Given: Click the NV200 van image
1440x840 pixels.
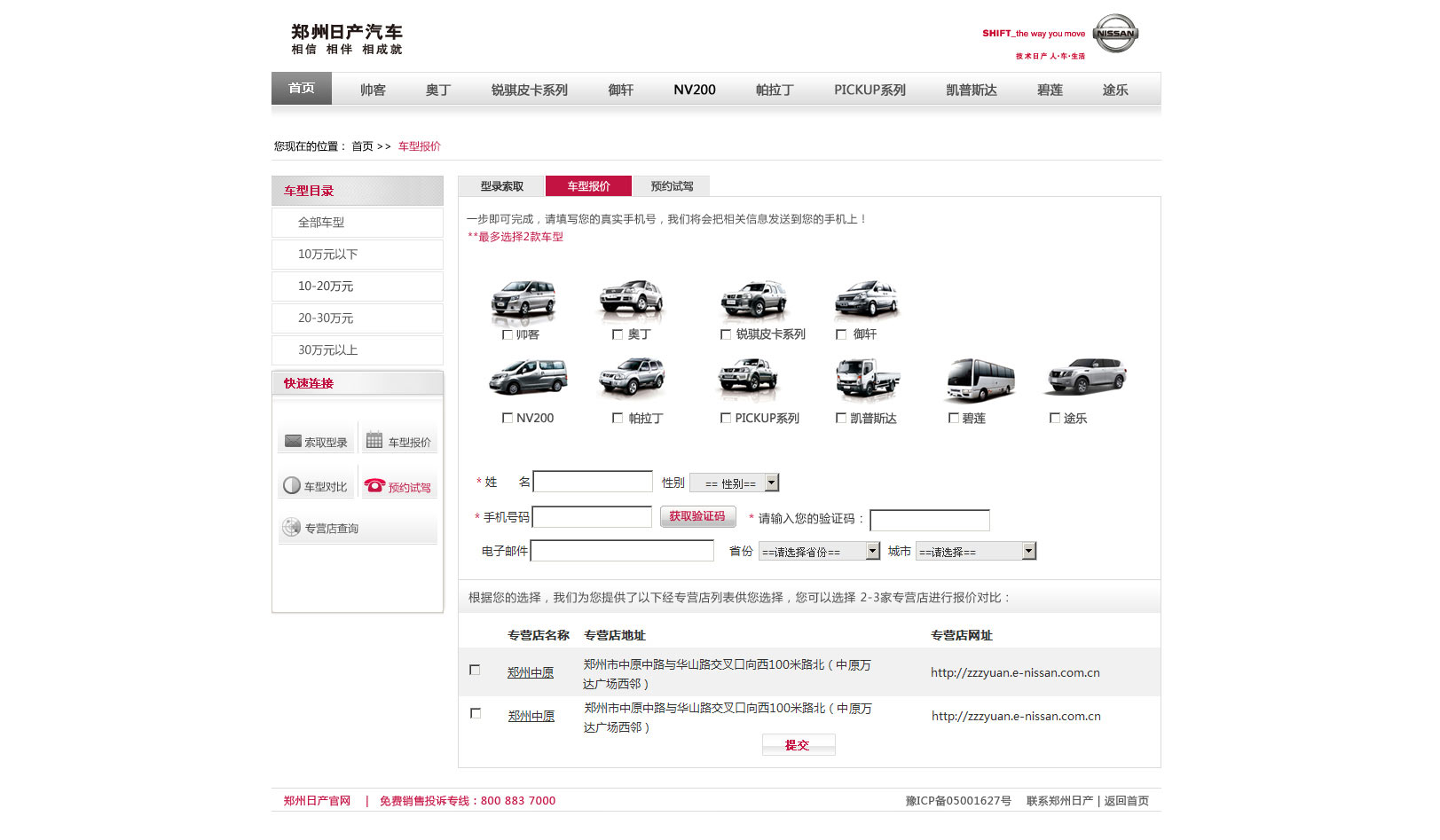Looking at the screenshot, I should click(528, 377).
